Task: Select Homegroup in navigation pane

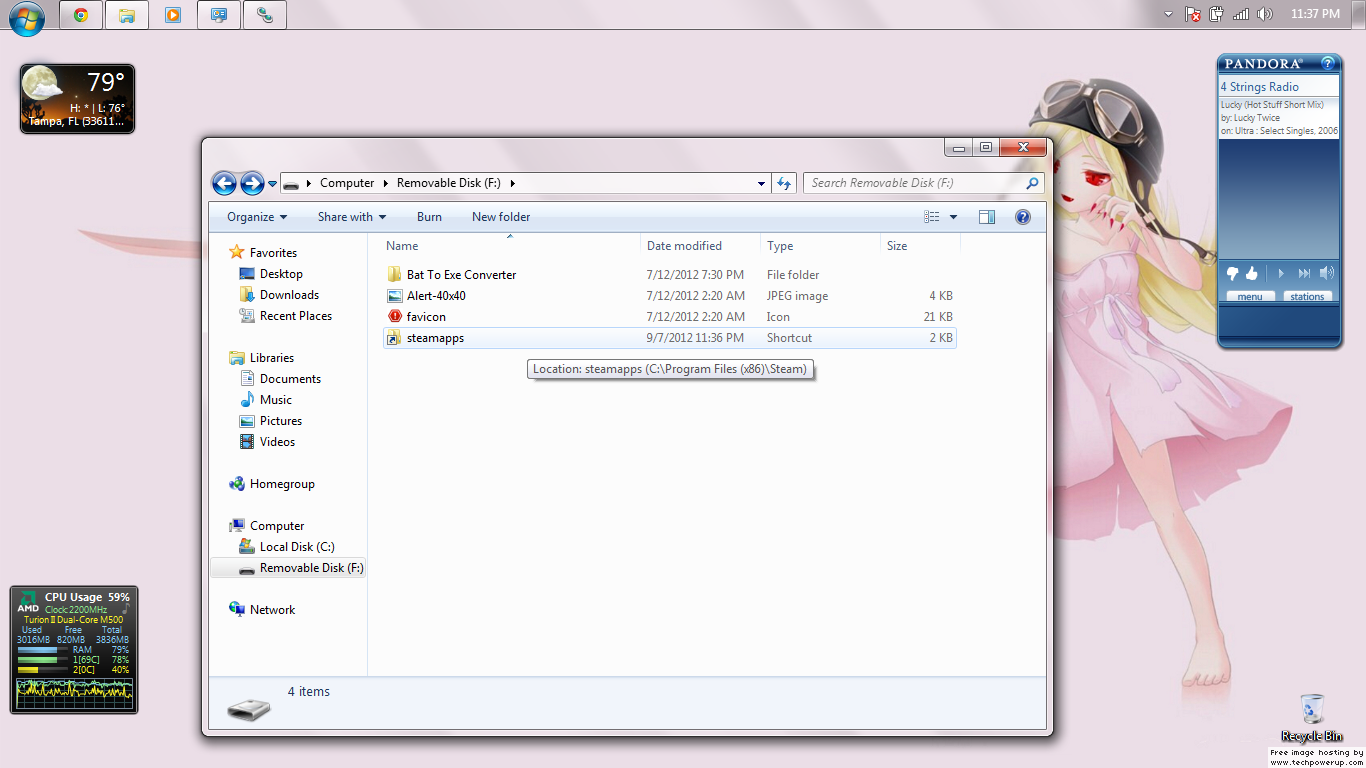Action: [x=282, y=484]
